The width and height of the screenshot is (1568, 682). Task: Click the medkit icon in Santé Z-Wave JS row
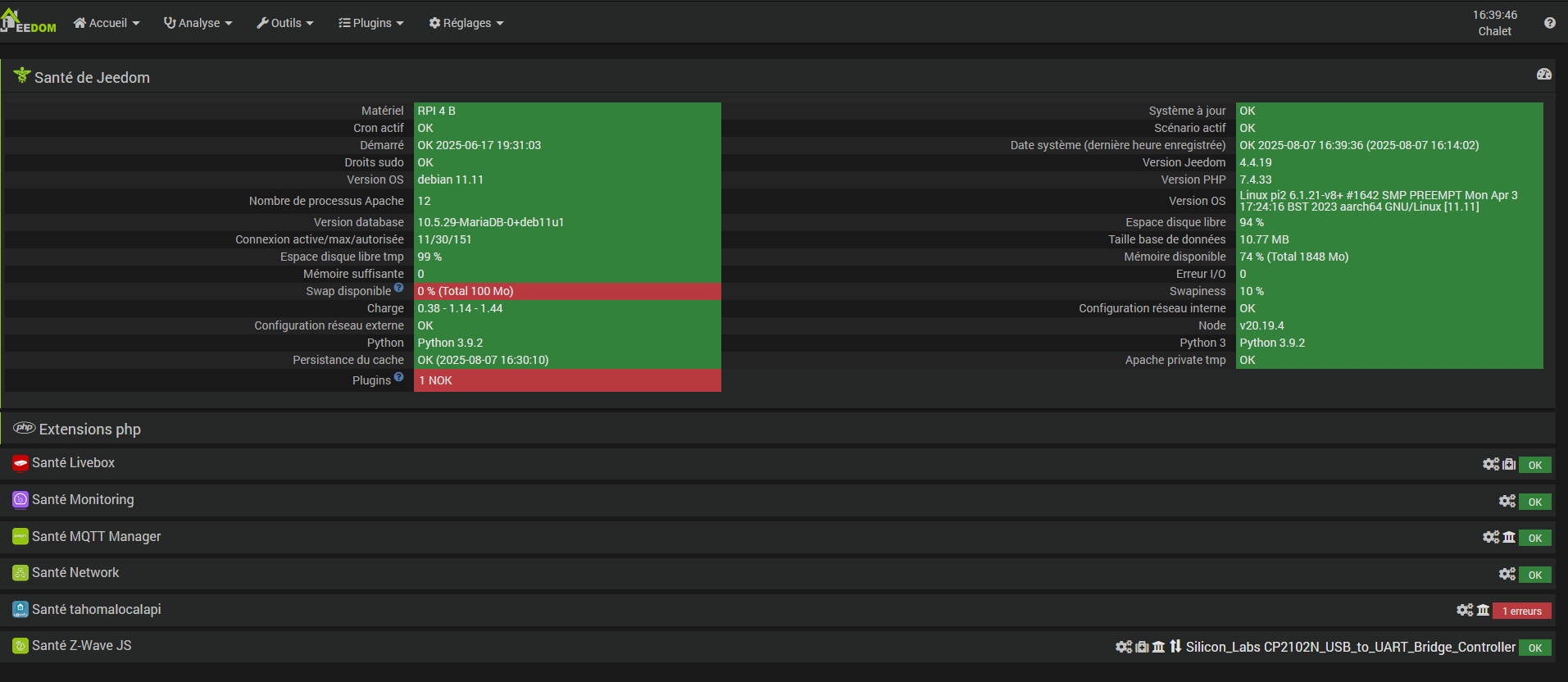pos(1142,647)
